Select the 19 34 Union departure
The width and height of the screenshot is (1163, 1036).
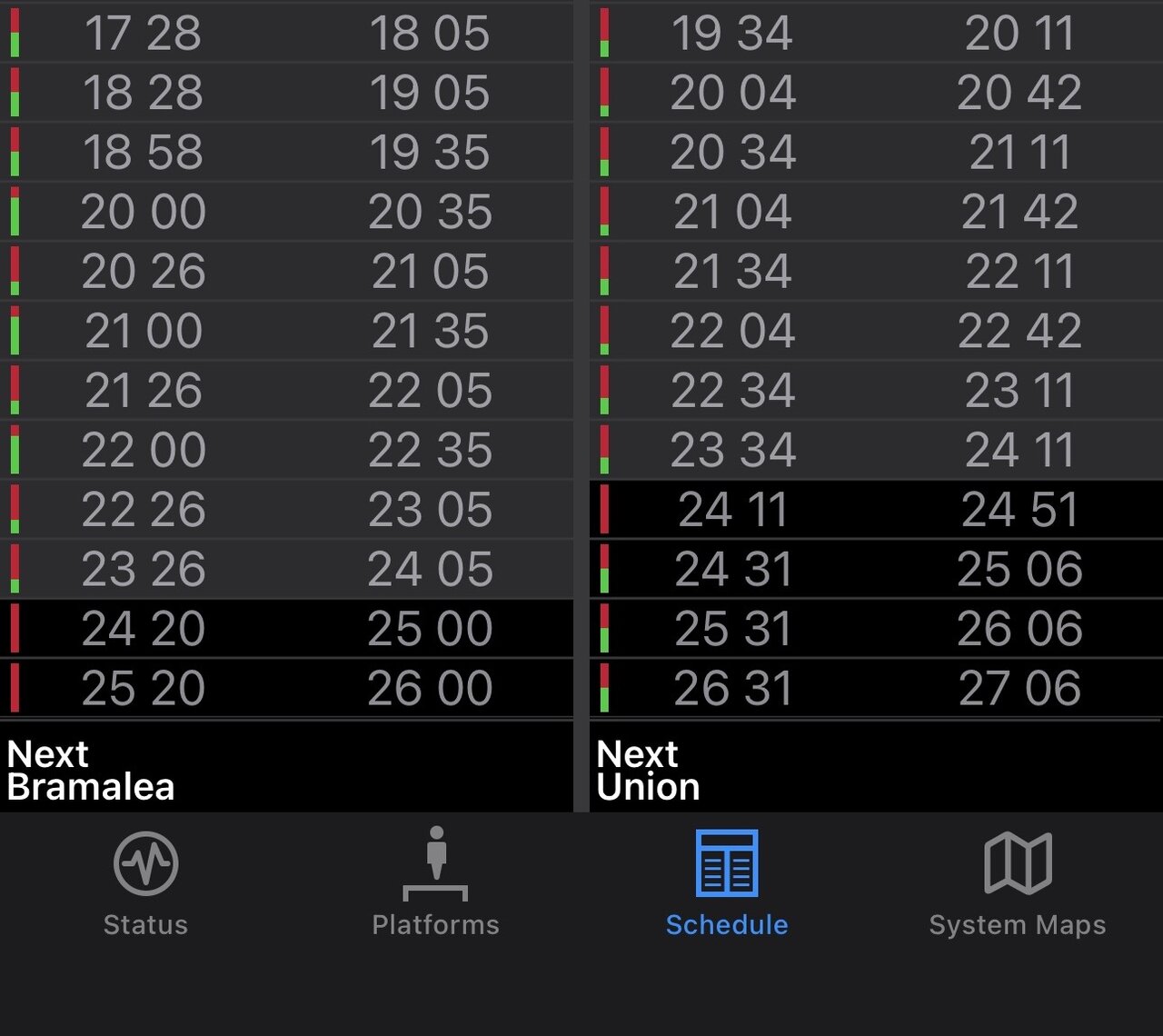[x=732, y=34]
